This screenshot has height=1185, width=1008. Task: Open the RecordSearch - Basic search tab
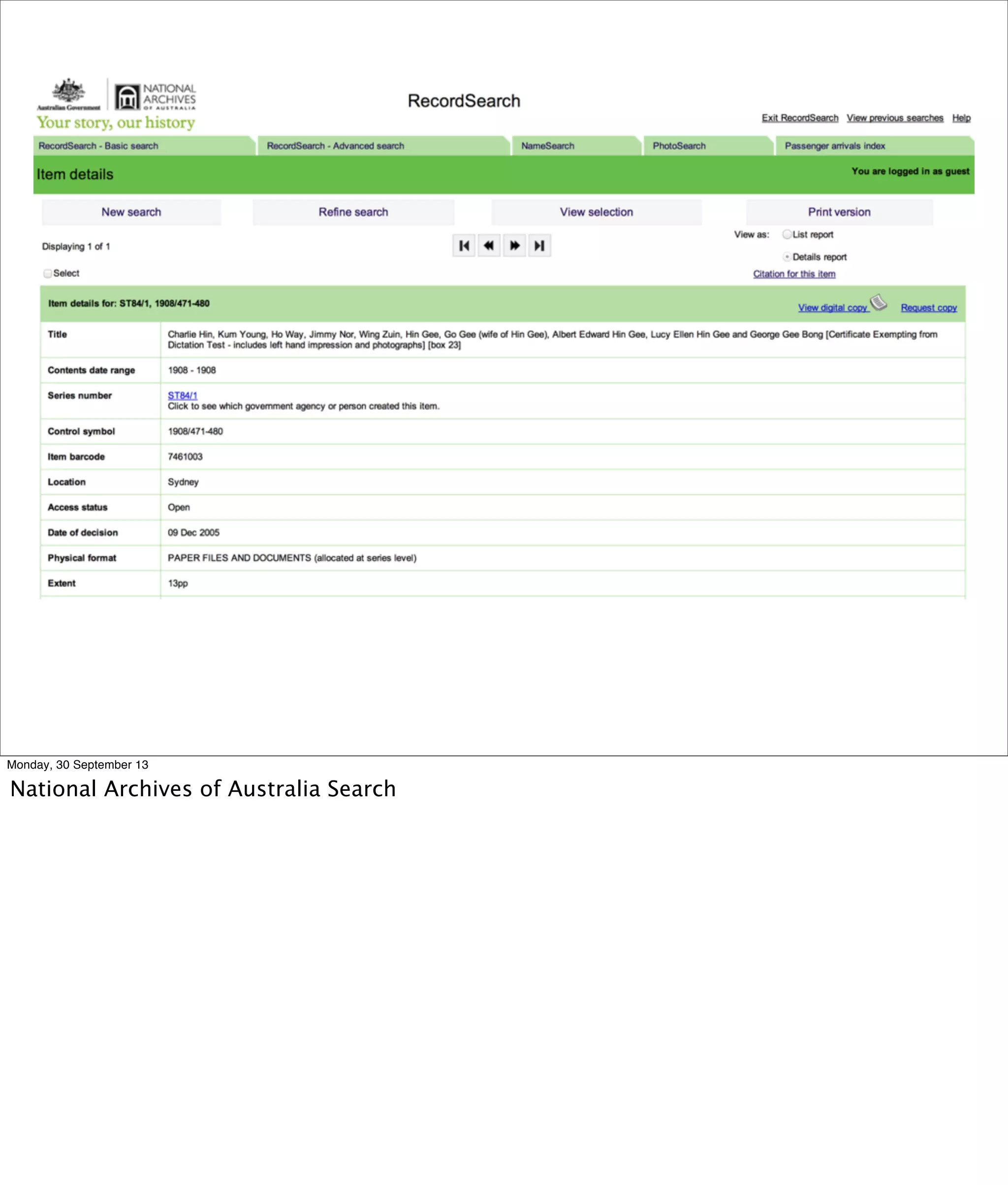pos(144,146)
